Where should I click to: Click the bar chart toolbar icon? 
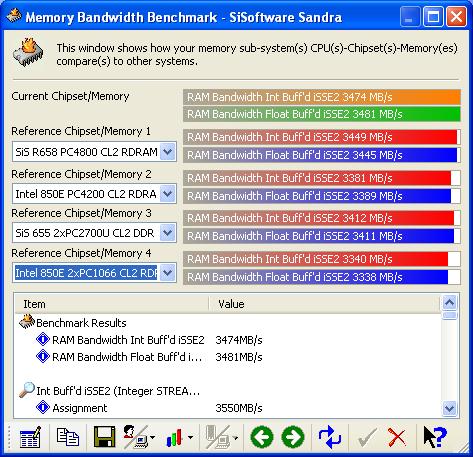[x=174, y=437]
